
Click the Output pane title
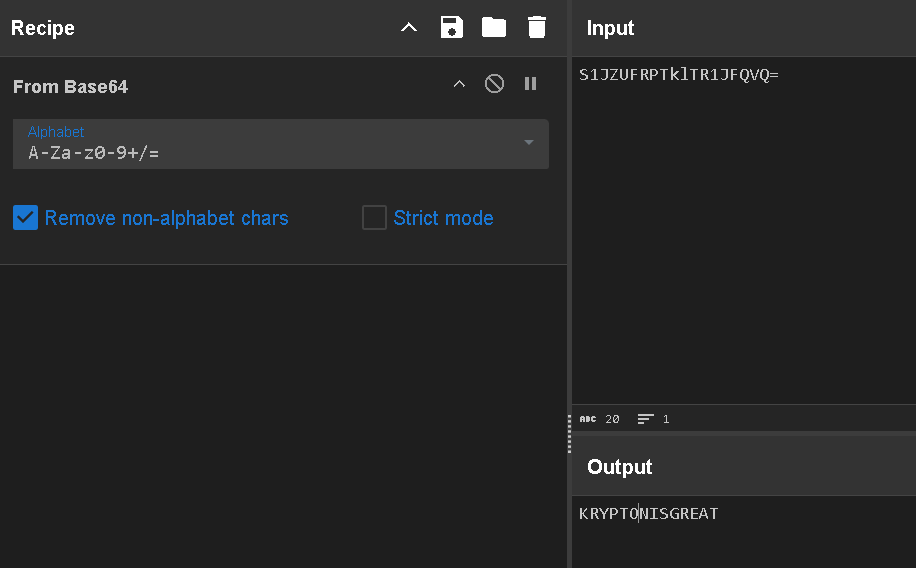(x=619, y=467)
